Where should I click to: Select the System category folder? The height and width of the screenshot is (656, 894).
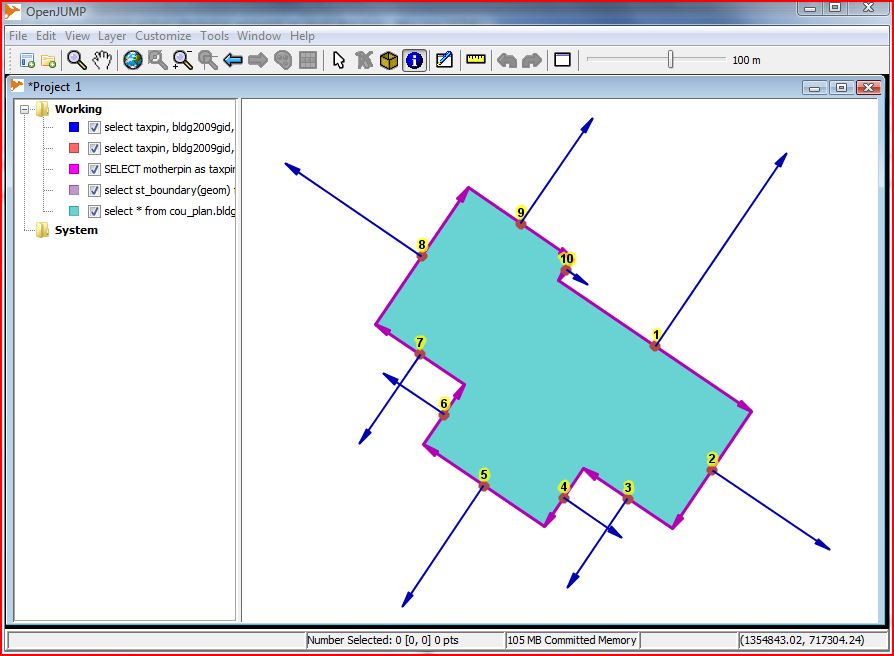pyautogui.click(x=76, y=230)
